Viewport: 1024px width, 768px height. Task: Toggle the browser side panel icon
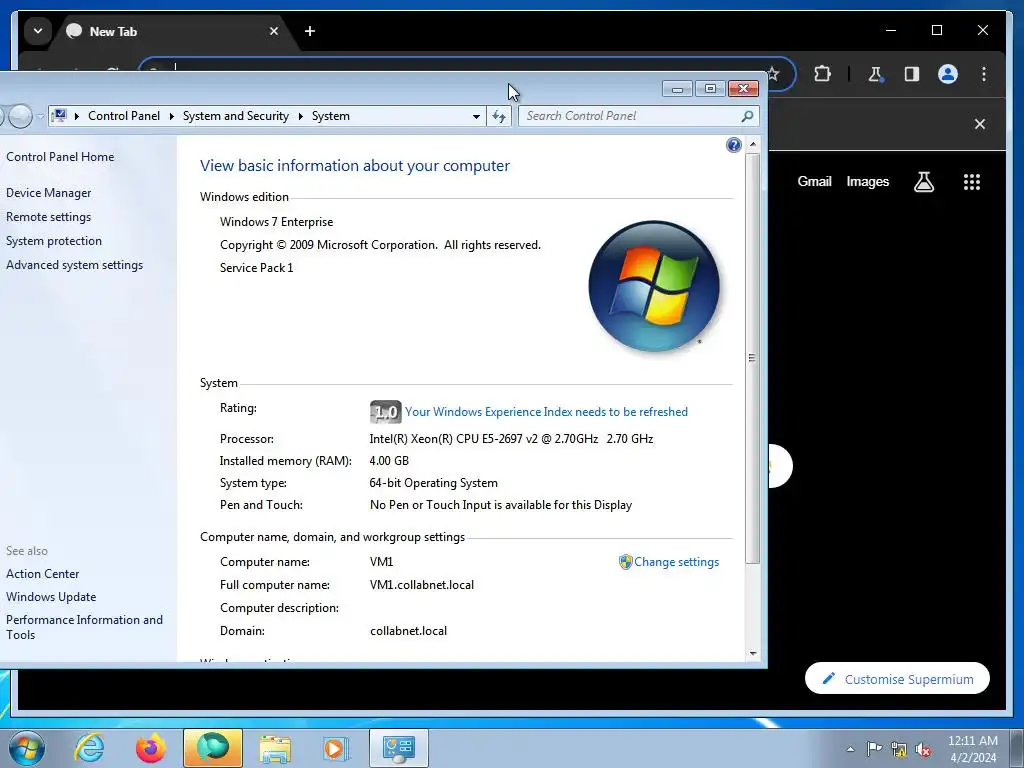tap(912, 74)
